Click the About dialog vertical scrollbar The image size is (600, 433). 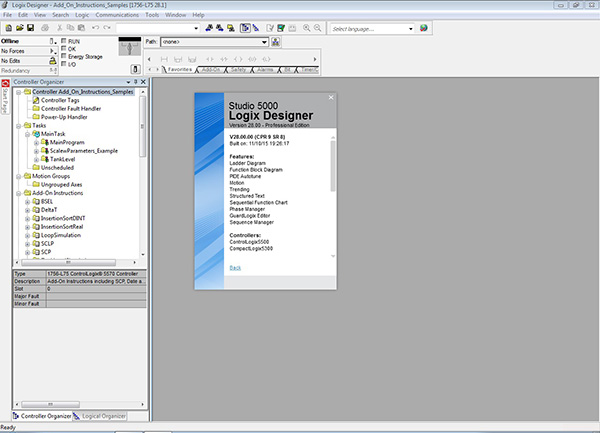[x=333, y=166]
